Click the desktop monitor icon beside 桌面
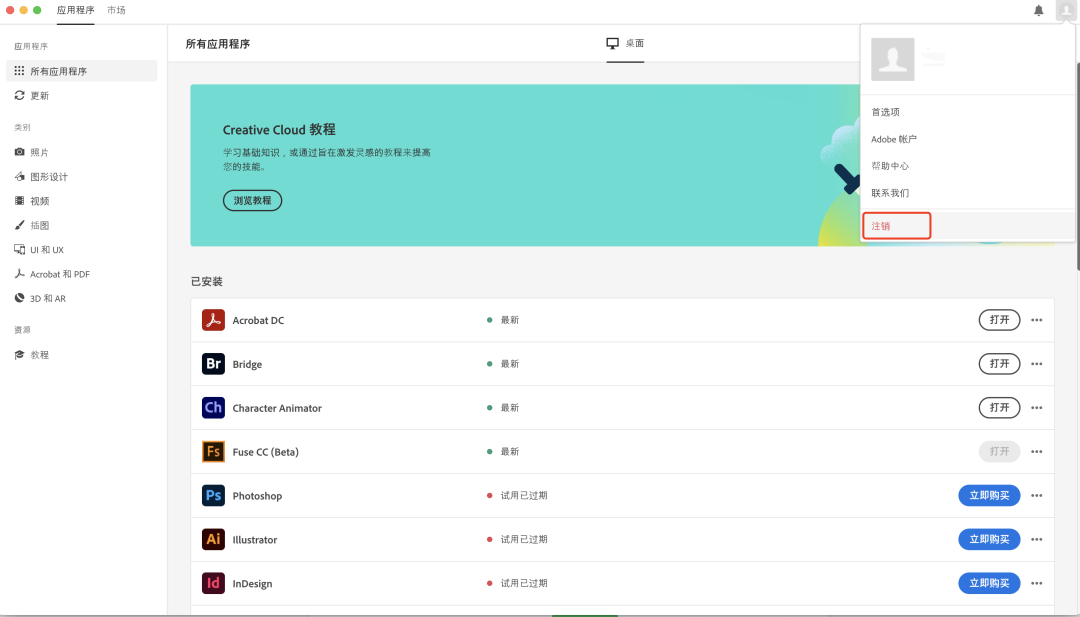 point(612,43)
